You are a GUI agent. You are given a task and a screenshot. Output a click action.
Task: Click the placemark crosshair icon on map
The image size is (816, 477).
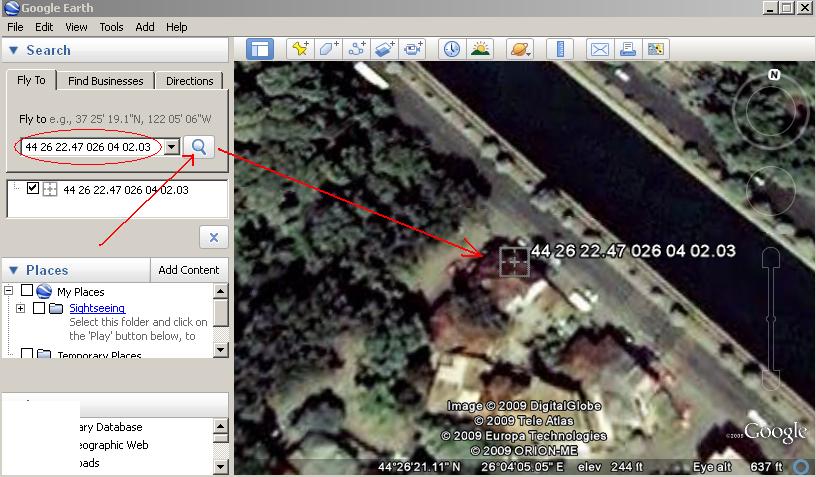click(514, 262)
